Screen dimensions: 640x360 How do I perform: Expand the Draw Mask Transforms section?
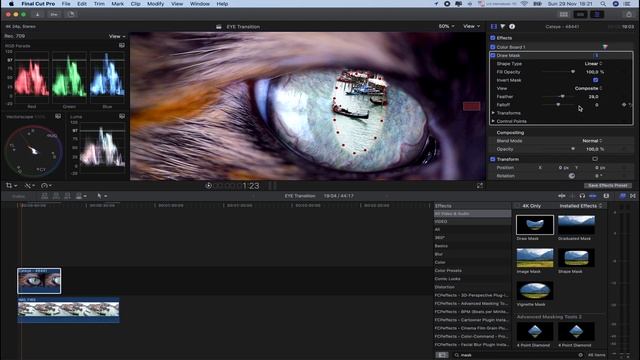[493, 113]
